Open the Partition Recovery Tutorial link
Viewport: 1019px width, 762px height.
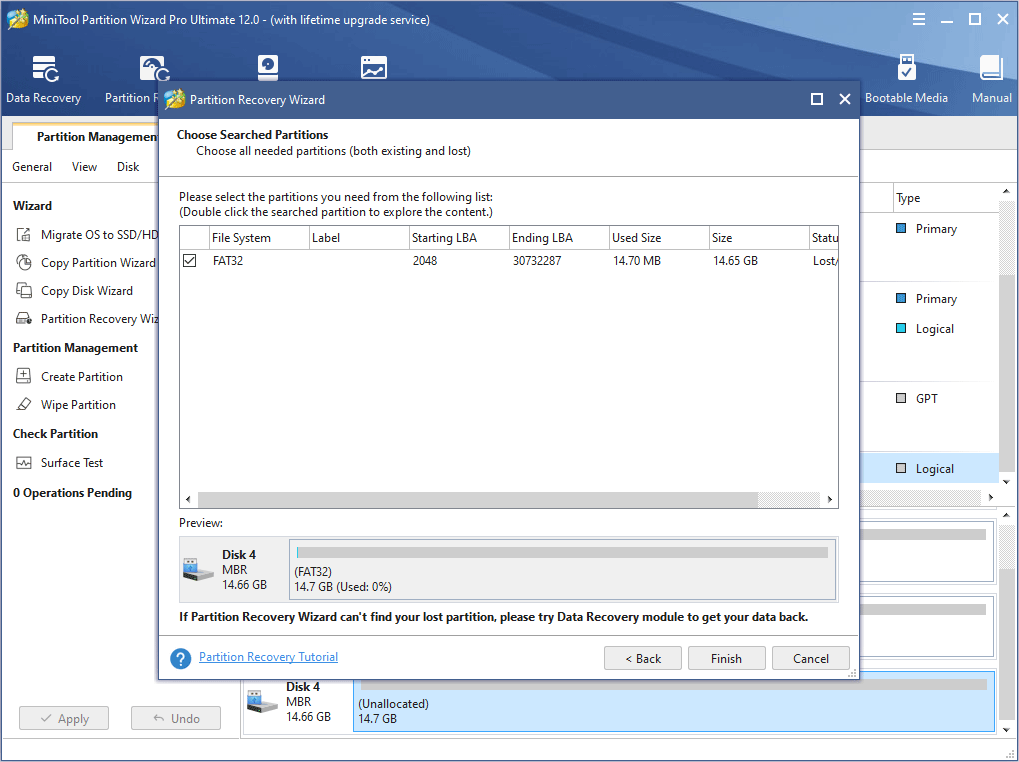pos(268,657)
